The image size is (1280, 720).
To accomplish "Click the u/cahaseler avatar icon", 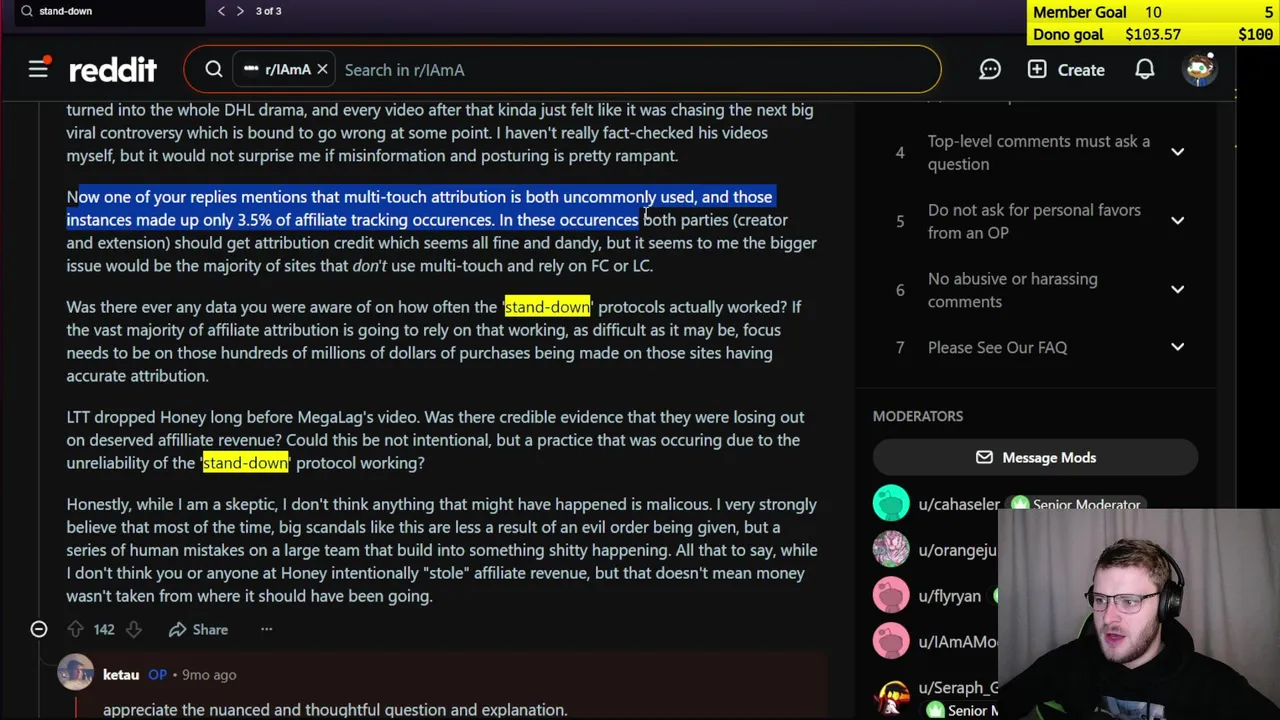I will (891, 504).
